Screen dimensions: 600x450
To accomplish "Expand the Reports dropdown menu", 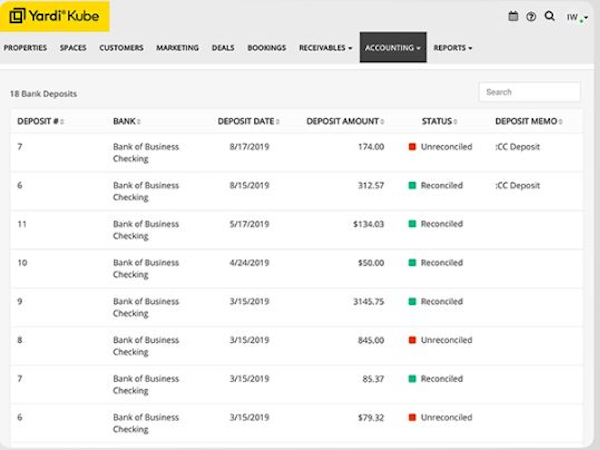I will click(453, 48).
